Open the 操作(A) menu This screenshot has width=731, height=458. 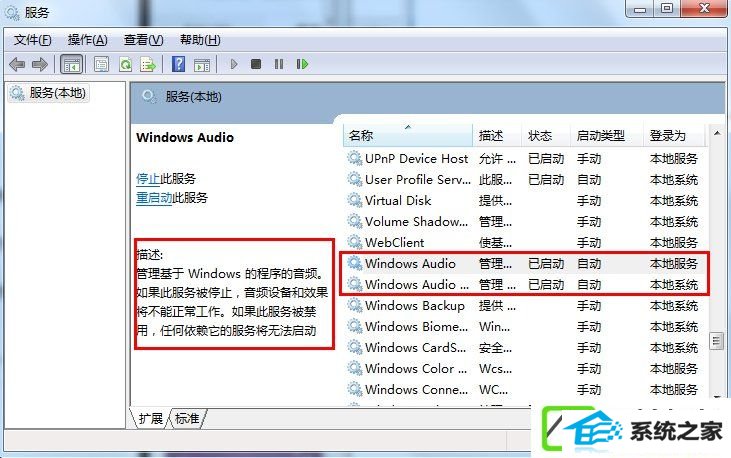88,40
